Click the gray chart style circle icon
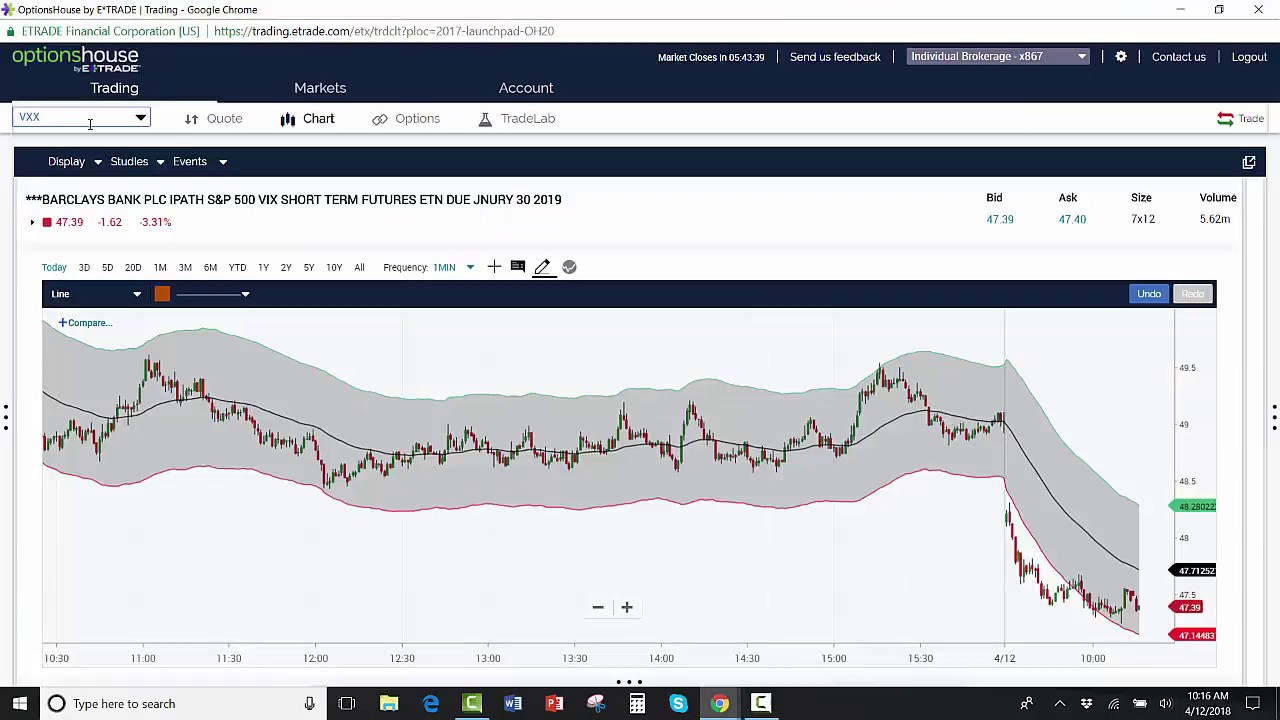The image size is (1280, 720). pos(569,267)
